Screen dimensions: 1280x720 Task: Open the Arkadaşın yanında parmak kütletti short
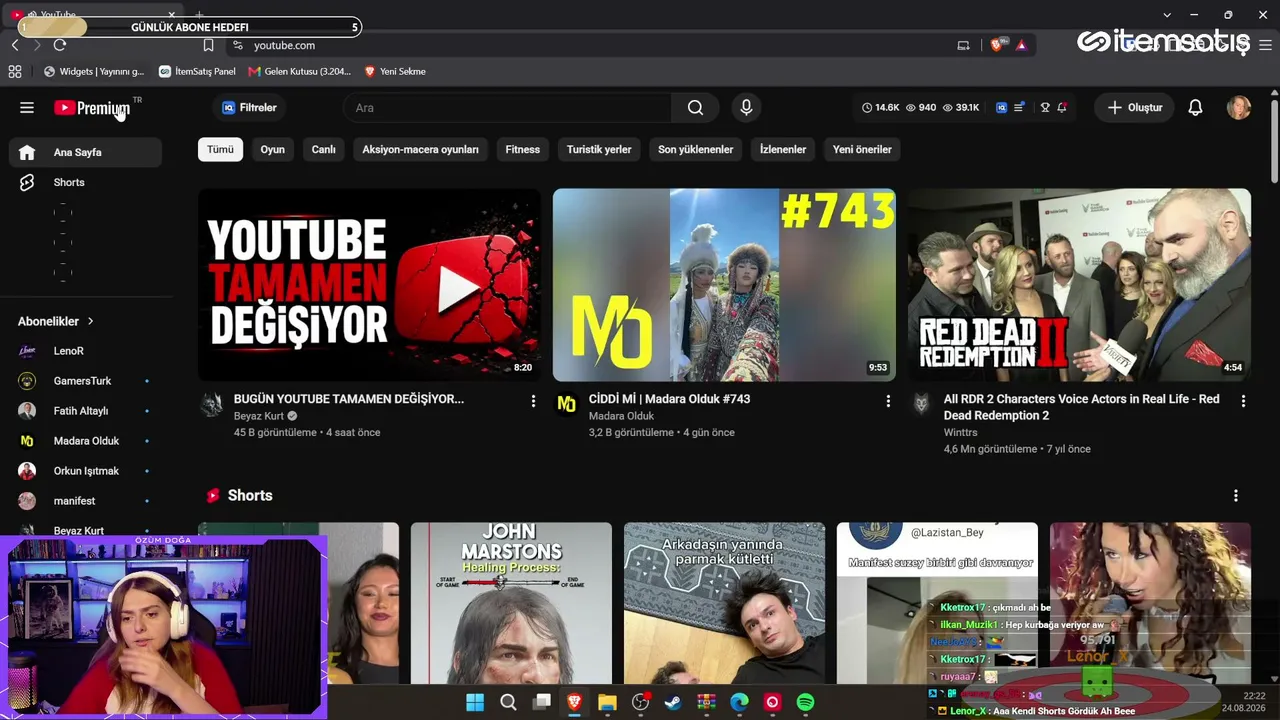724,603
